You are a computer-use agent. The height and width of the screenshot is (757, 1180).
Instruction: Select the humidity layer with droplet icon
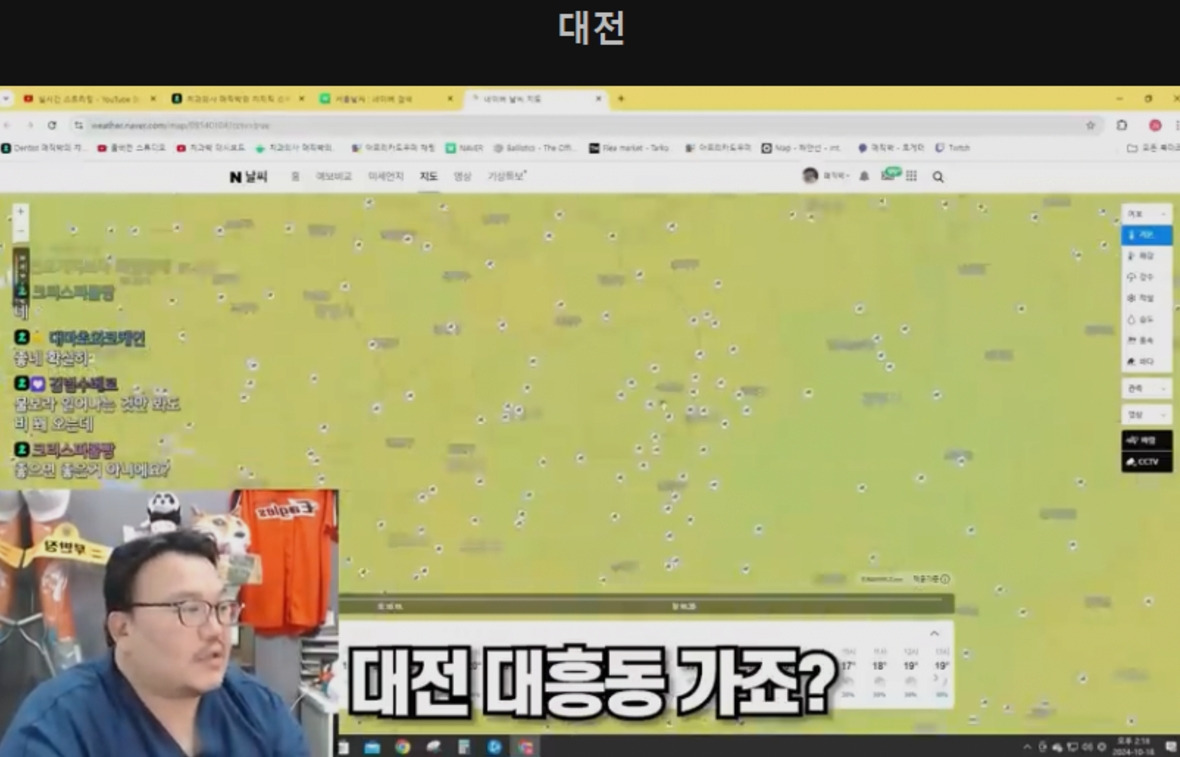pos(1146,319)
